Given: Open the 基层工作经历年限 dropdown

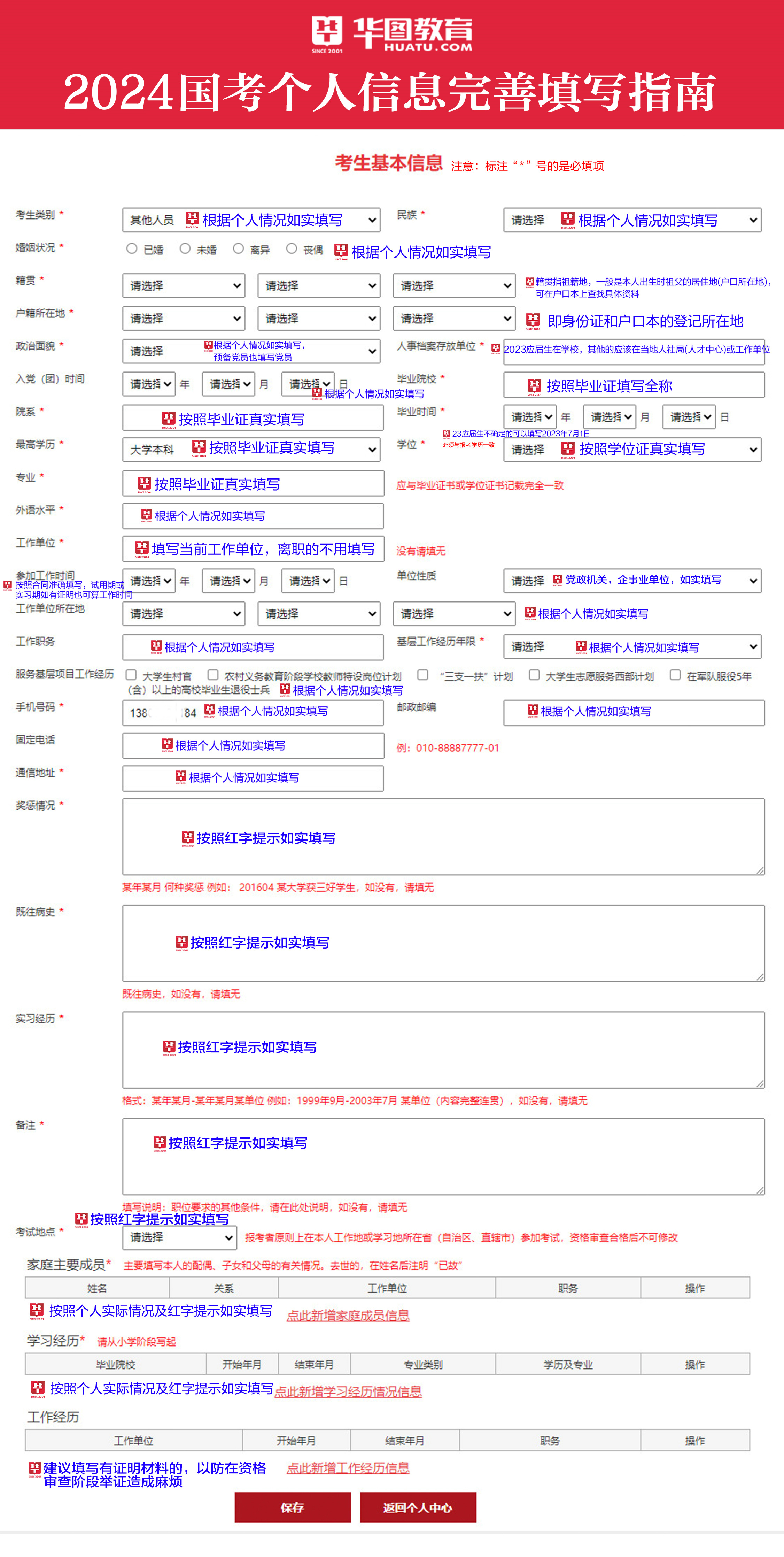Looking at the screenshot, I should (632, 647).
